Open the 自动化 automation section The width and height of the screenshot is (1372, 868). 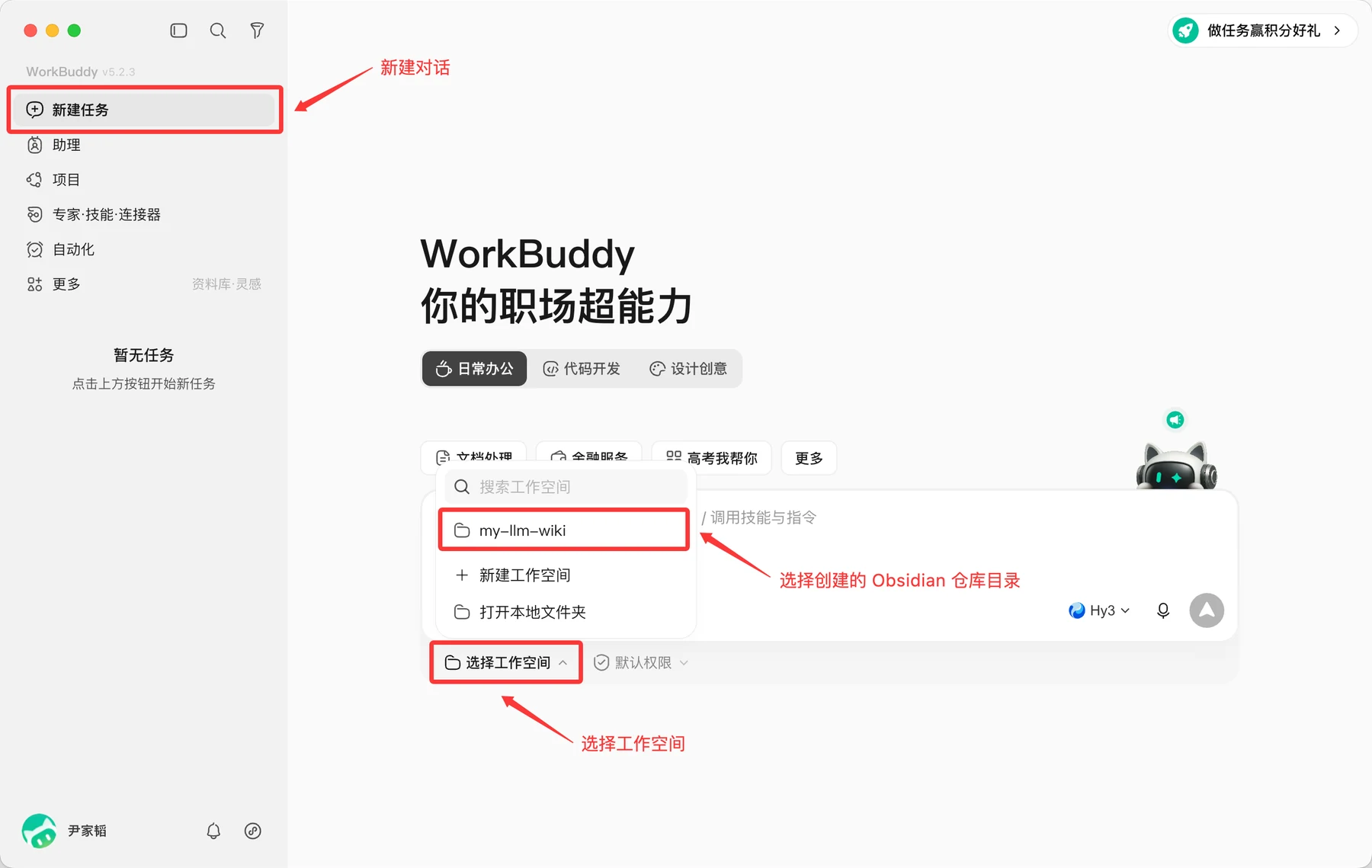[145, 249]
